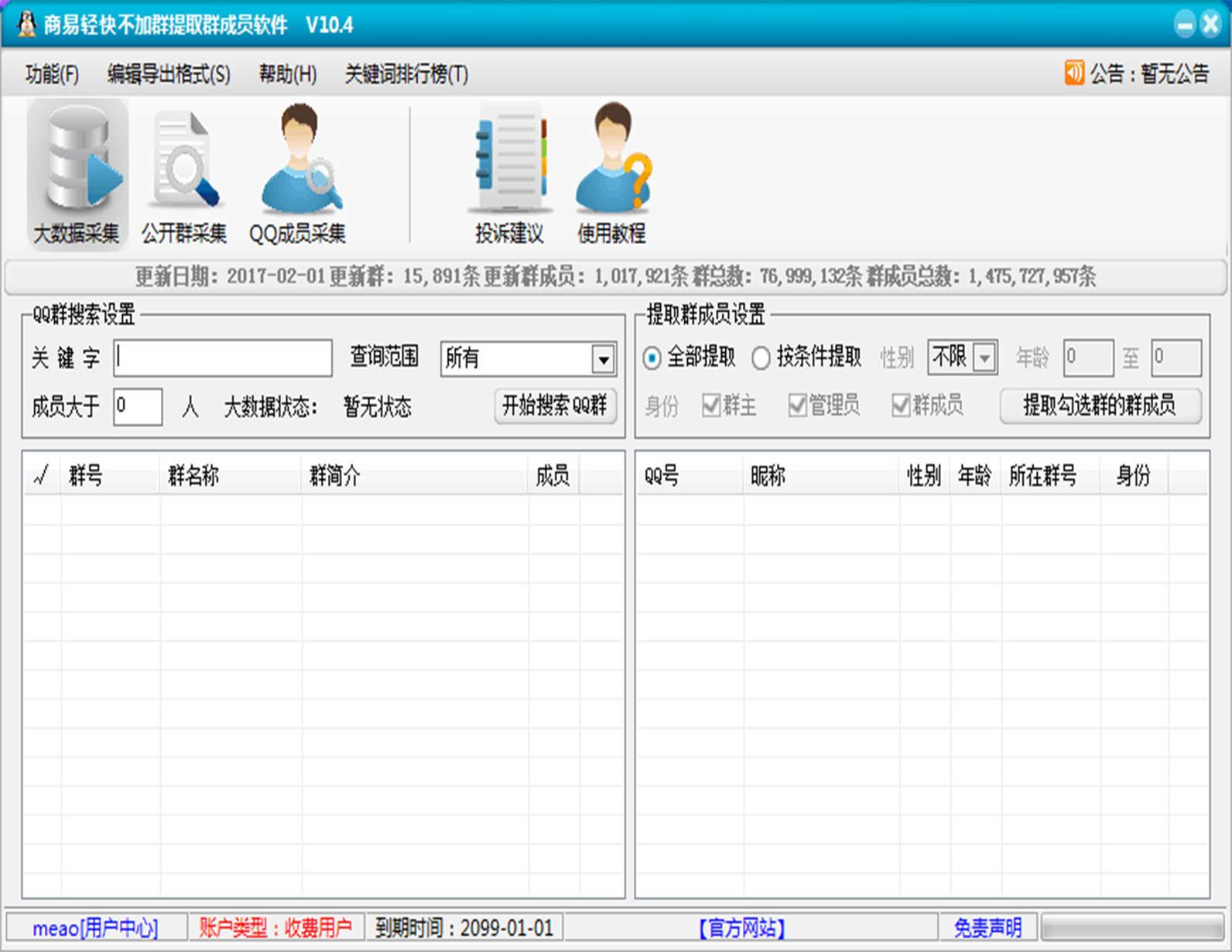The width and height of the screenshot is (1232, 952).
Task: Click the minimum 年龄 field
Action: pyautogui.click(x=1088, y=358)
